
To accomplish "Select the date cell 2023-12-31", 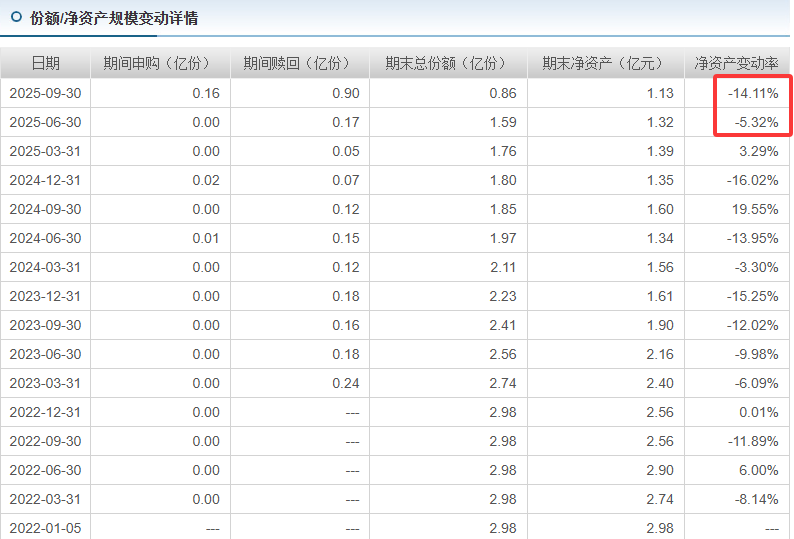I will tap(45, 296).
